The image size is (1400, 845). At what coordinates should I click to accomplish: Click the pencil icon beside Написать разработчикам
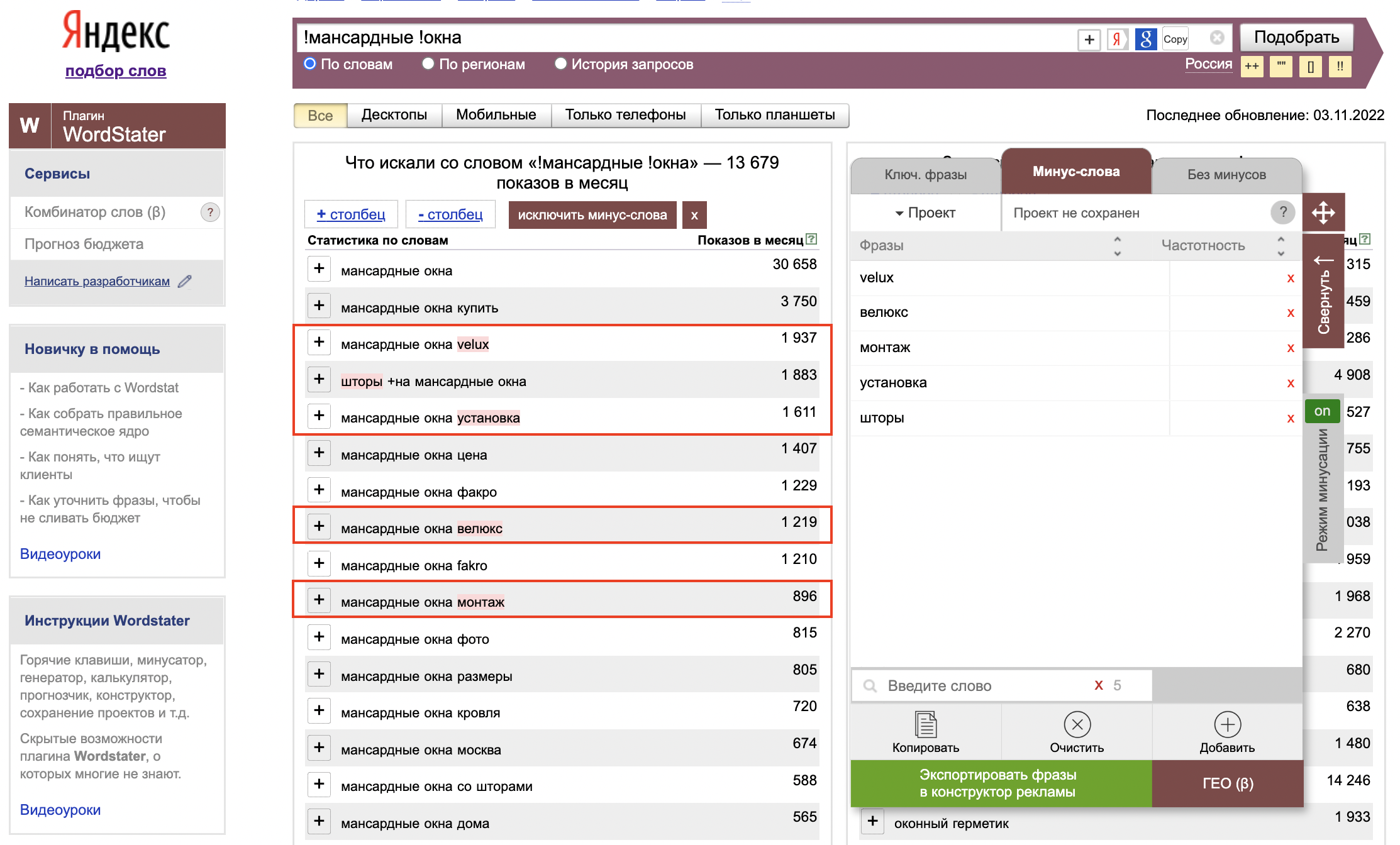(185, 281)
